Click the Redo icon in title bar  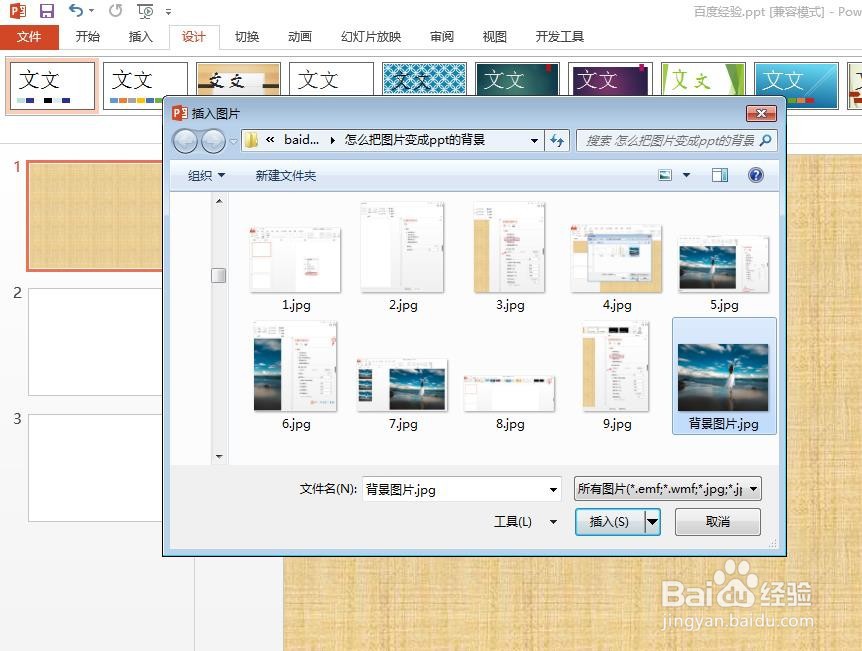point(115,10)
